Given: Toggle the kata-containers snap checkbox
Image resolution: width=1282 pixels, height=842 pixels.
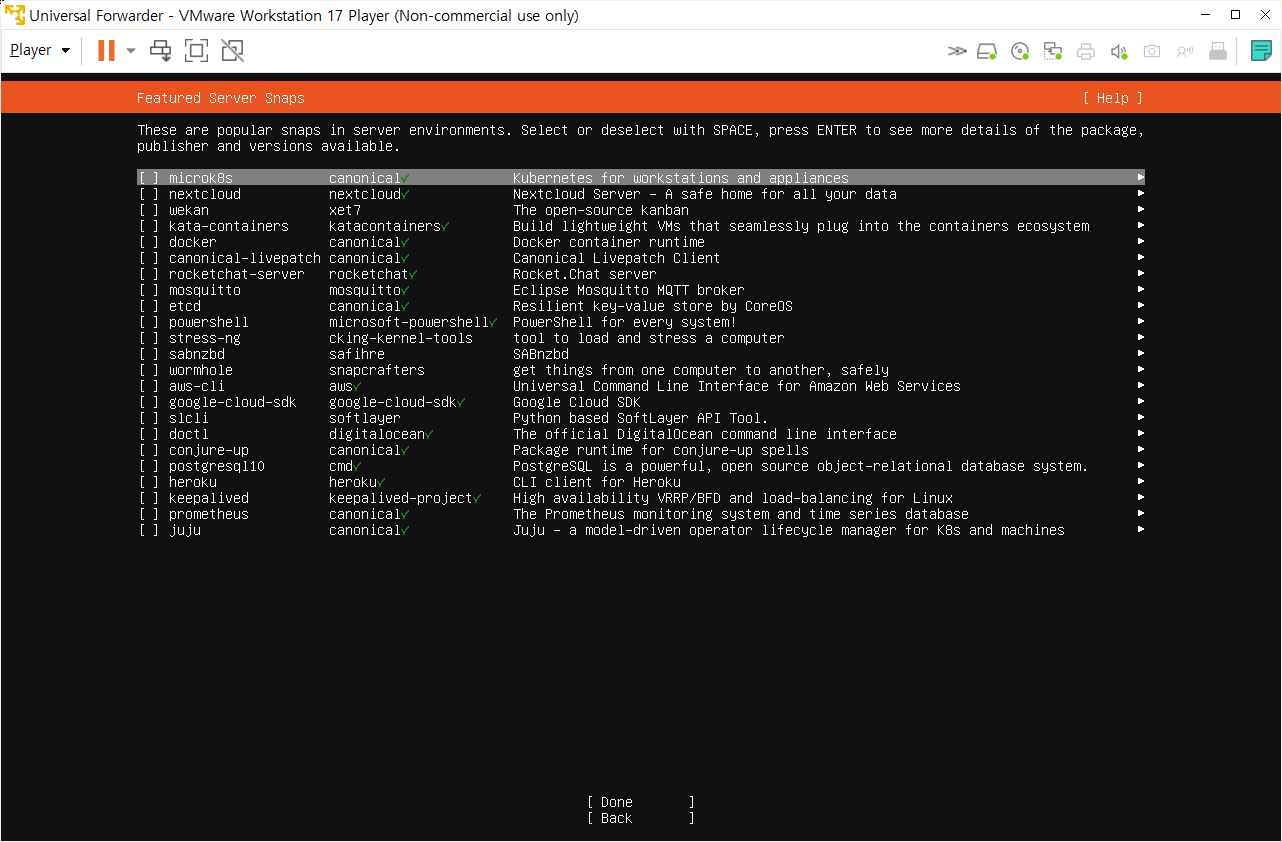Looking at the screenshot, I should click(x=149, y=226).
